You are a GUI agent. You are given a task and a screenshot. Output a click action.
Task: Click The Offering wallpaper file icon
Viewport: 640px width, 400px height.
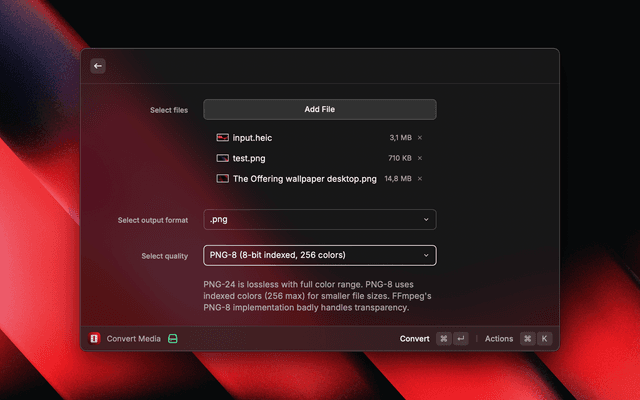coord(222,179)
